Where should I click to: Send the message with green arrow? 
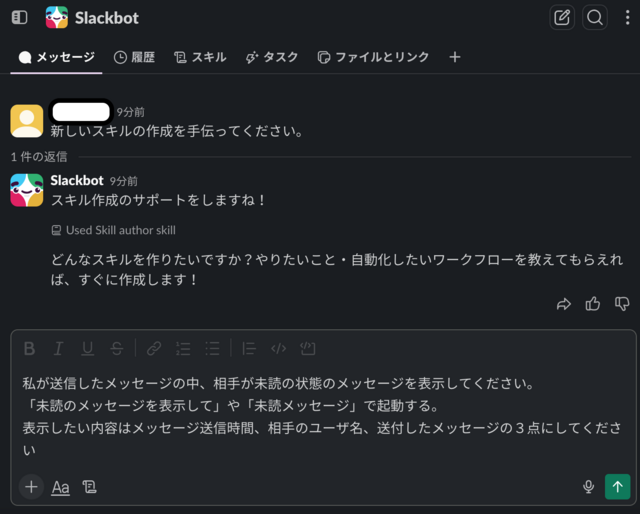[618, 487]
